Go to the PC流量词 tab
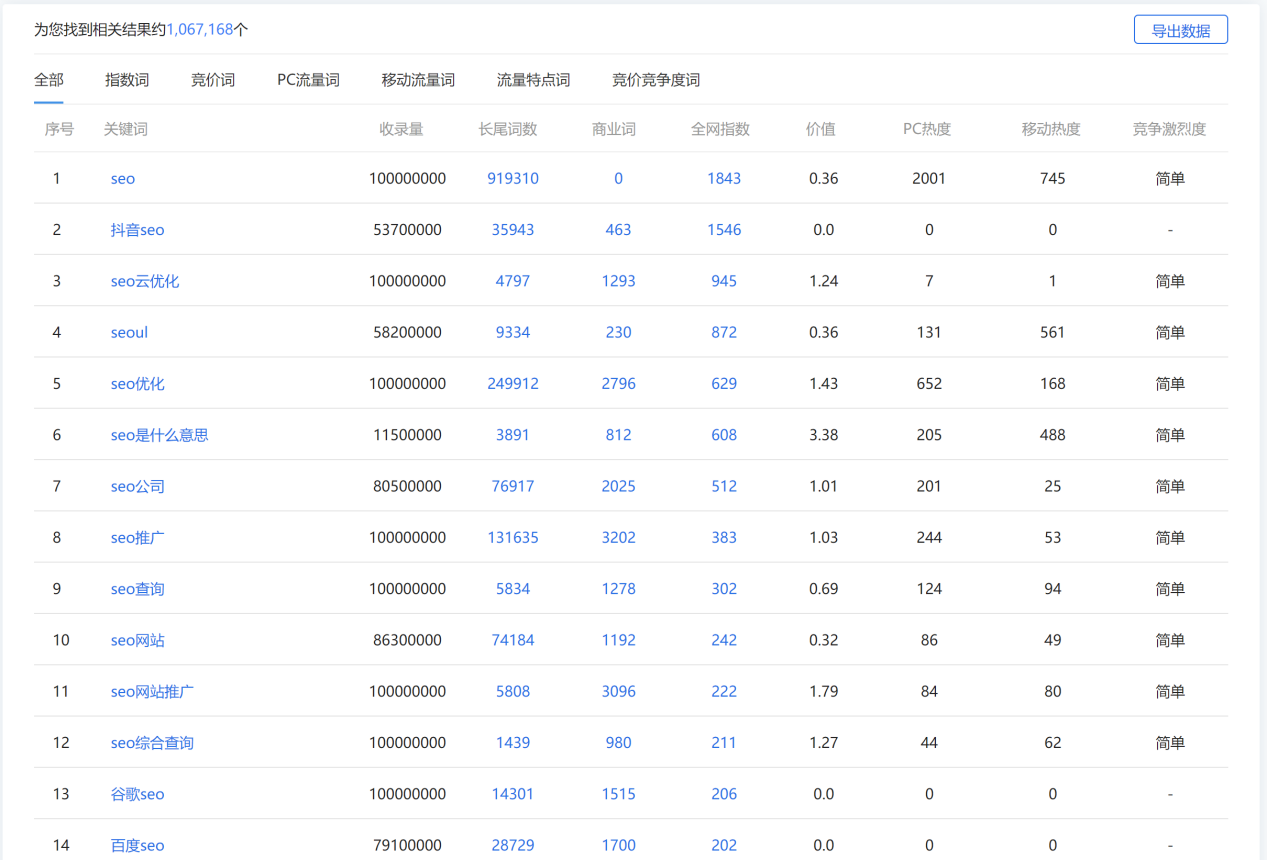The width and height of the screenshot is (1267, 860). pyautogui.click(x=308, y=80)
